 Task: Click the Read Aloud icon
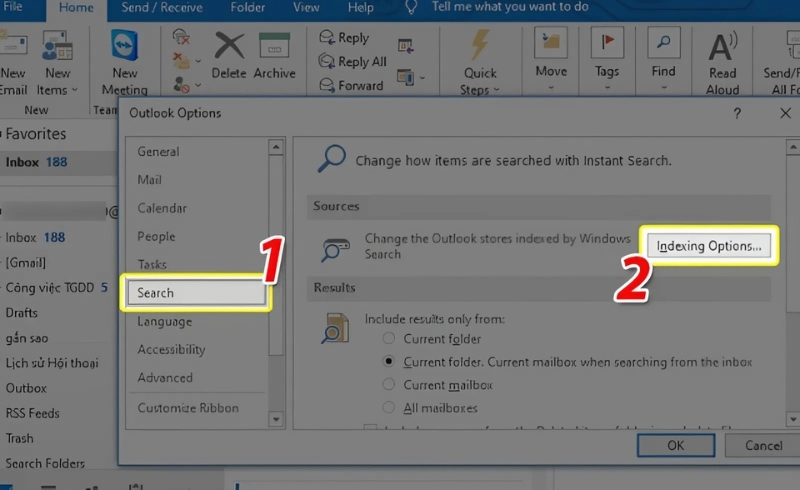pos(722,46)
